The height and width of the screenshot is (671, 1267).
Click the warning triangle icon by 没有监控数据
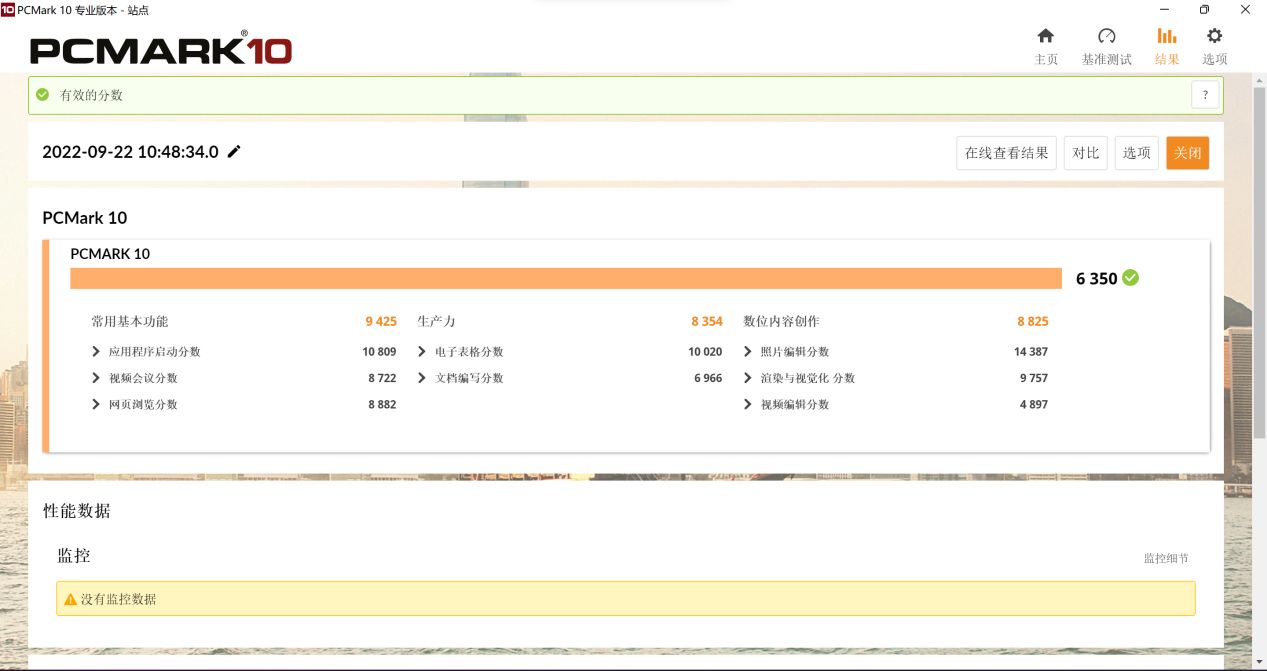click(x=70, y=600)
